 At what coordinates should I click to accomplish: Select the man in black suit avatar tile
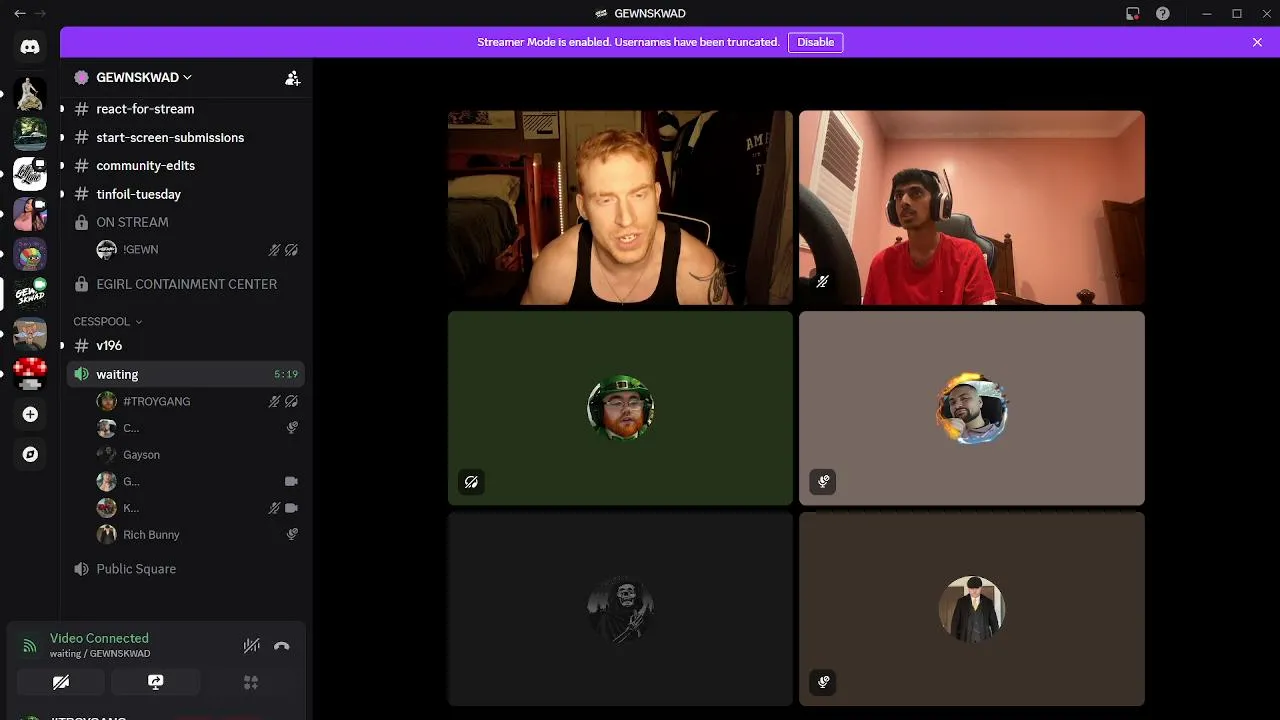coord(972,609)
